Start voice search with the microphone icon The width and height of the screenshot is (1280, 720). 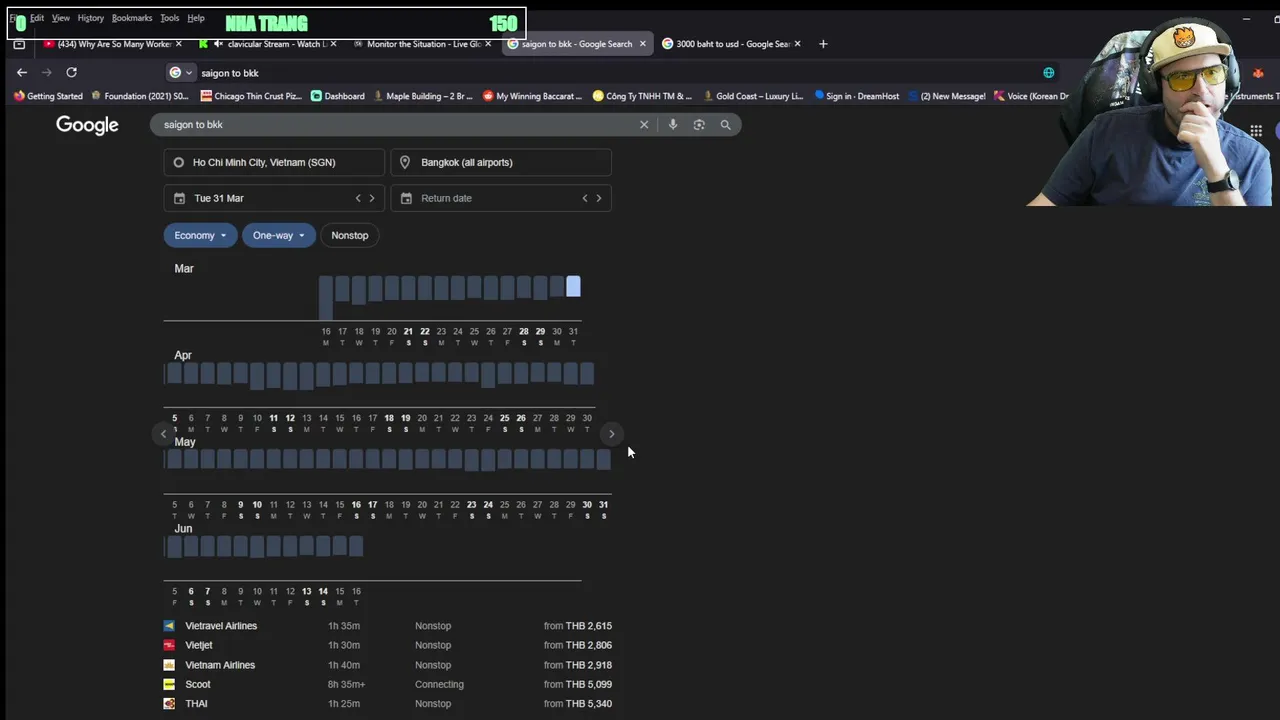673,125
